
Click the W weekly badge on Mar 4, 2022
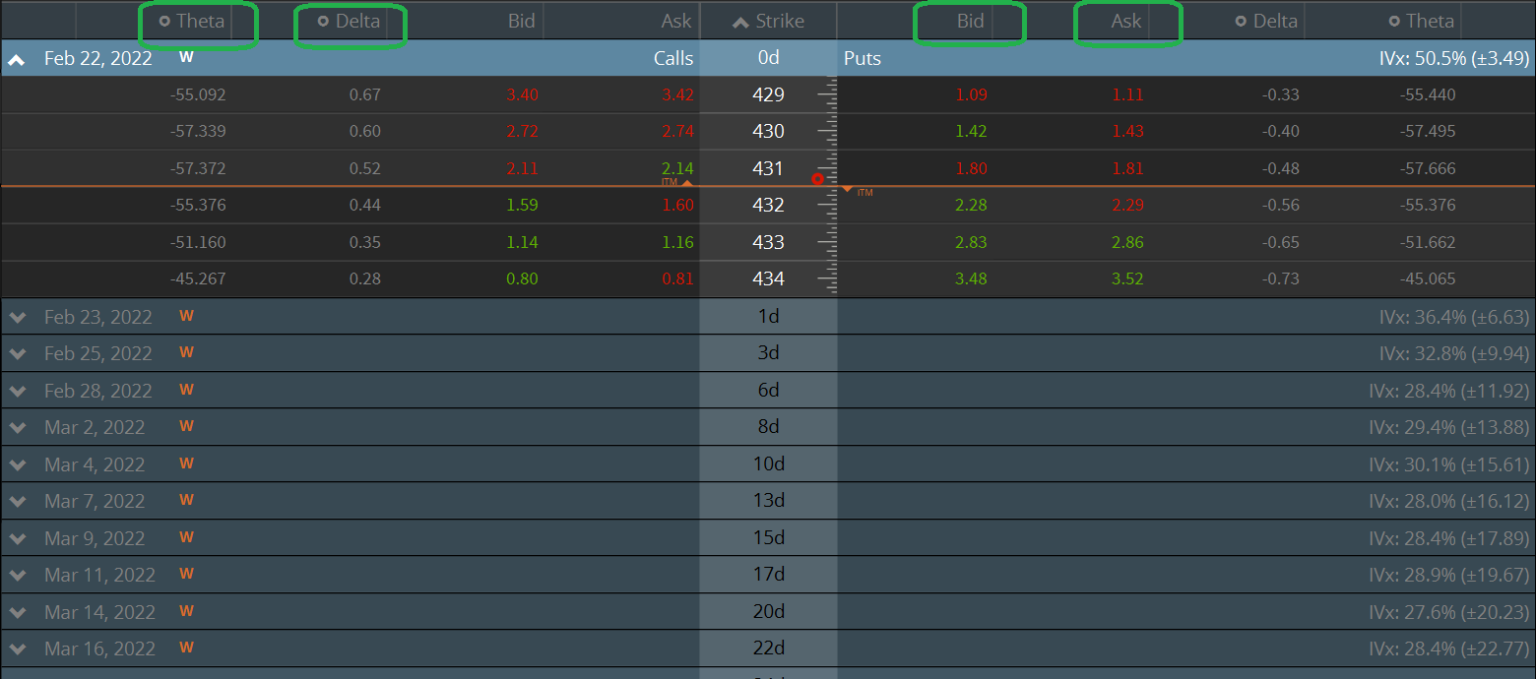186,463
